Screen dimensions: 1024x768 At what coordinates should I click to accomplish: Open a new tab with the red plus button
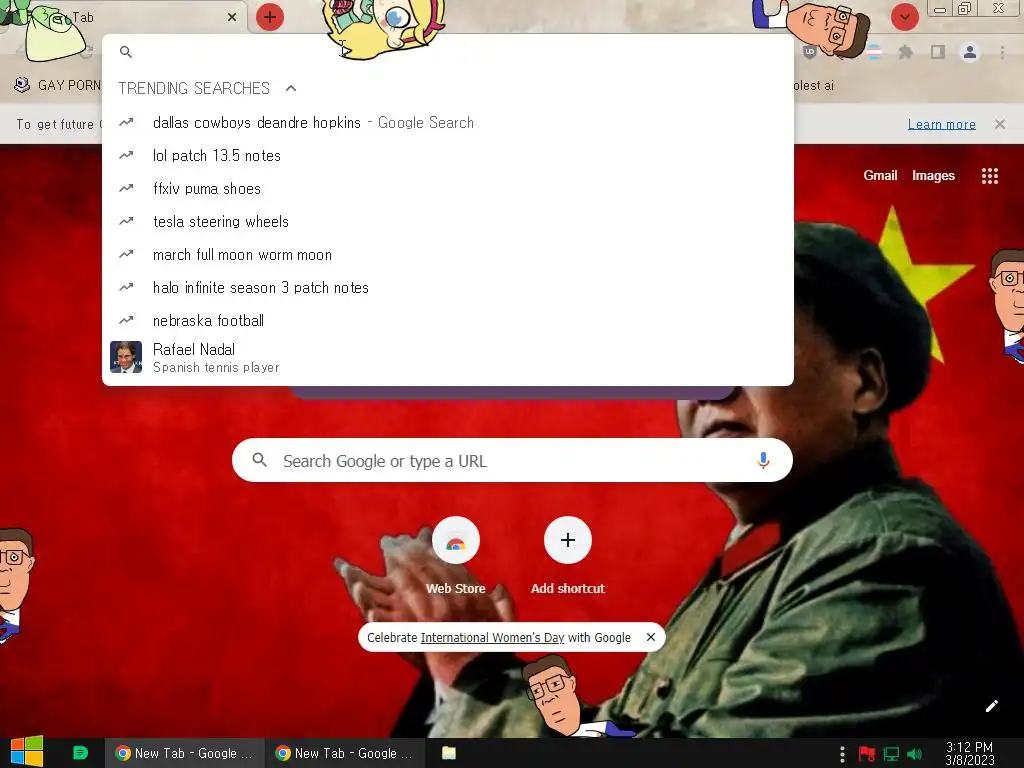point(270,17)
